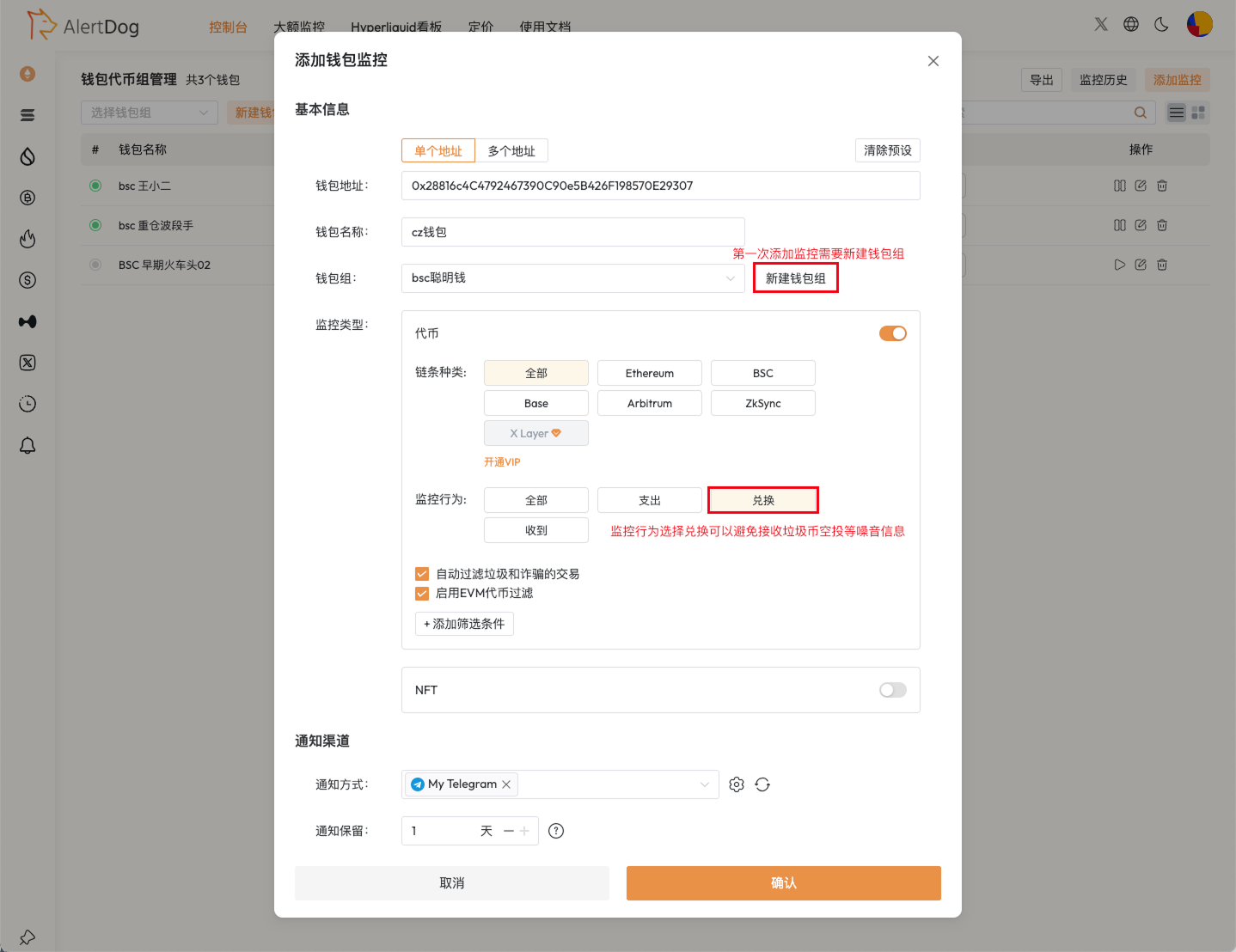The height and width of the screenshot is (952, 1236).
Task: Switch to list view layout
Action: [x=1177, y=113]
